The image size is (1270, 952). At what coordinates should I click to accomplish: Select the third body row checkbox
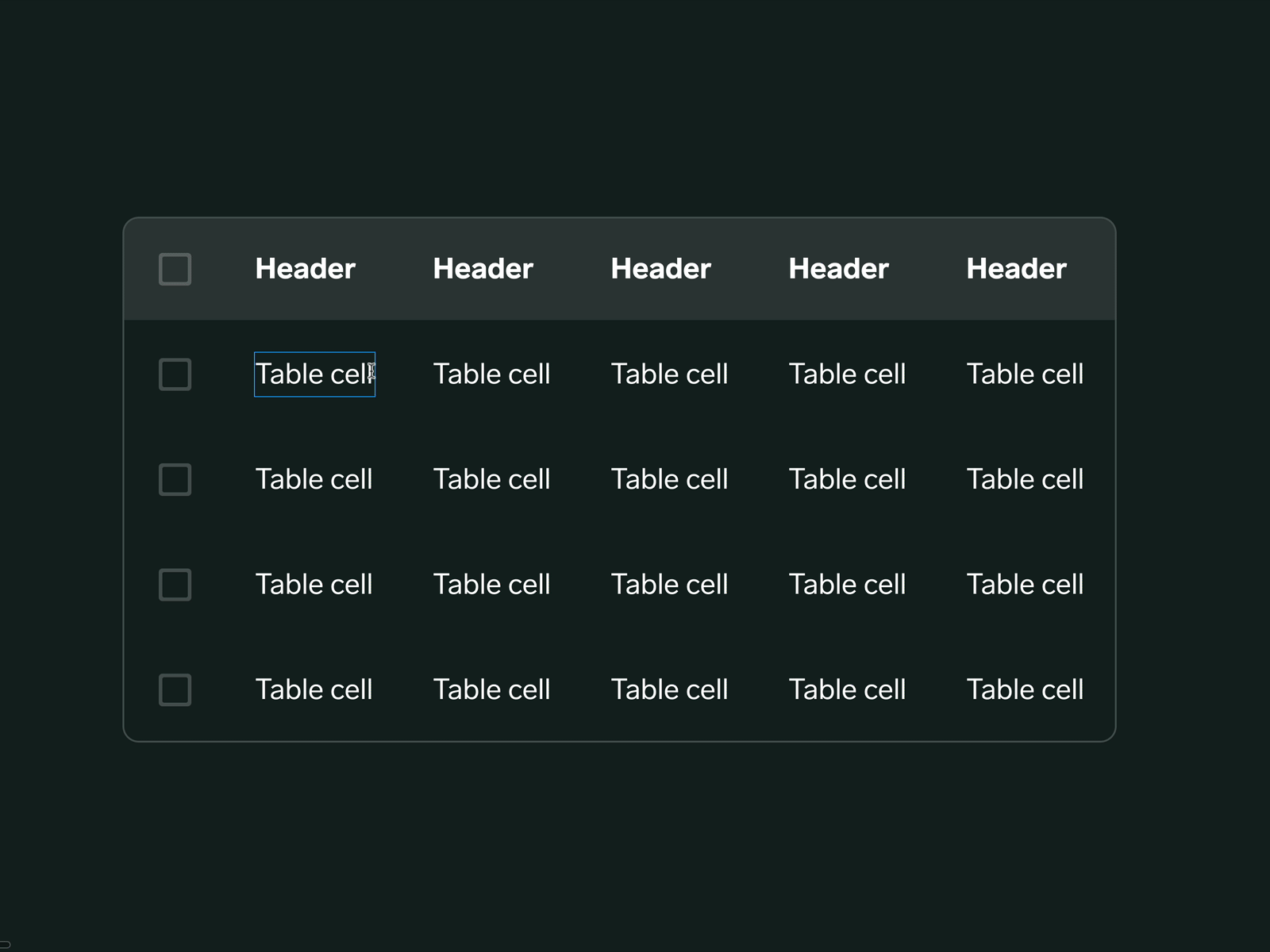click(x=175, y=585)
